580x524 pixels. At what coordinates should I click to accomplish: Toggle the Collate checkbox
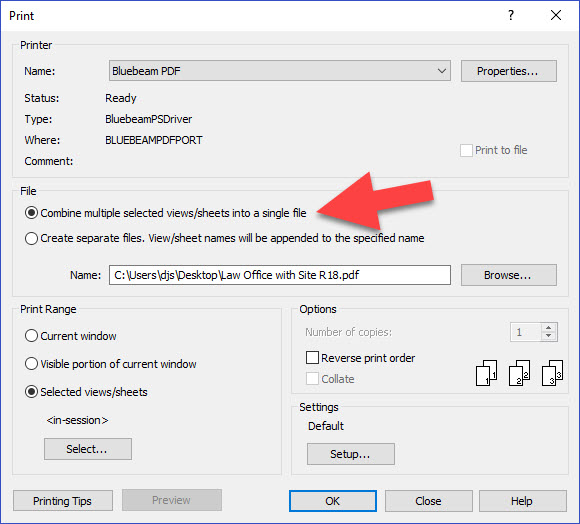click(x=313, y=379)
